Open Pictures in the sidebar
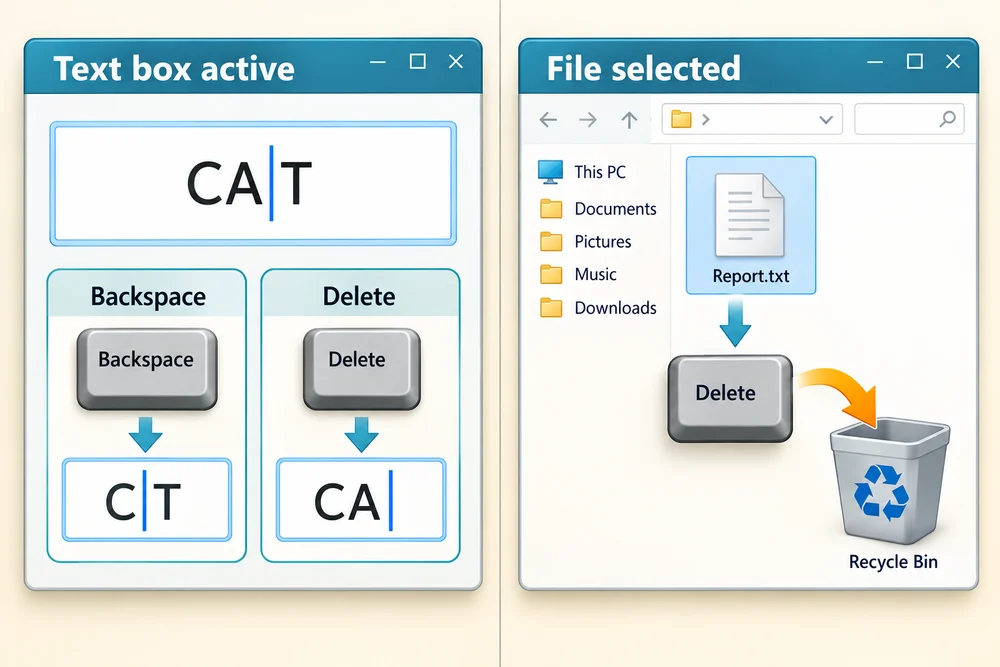The width and height of the screenshot is (1000, 667). (585, 242)
